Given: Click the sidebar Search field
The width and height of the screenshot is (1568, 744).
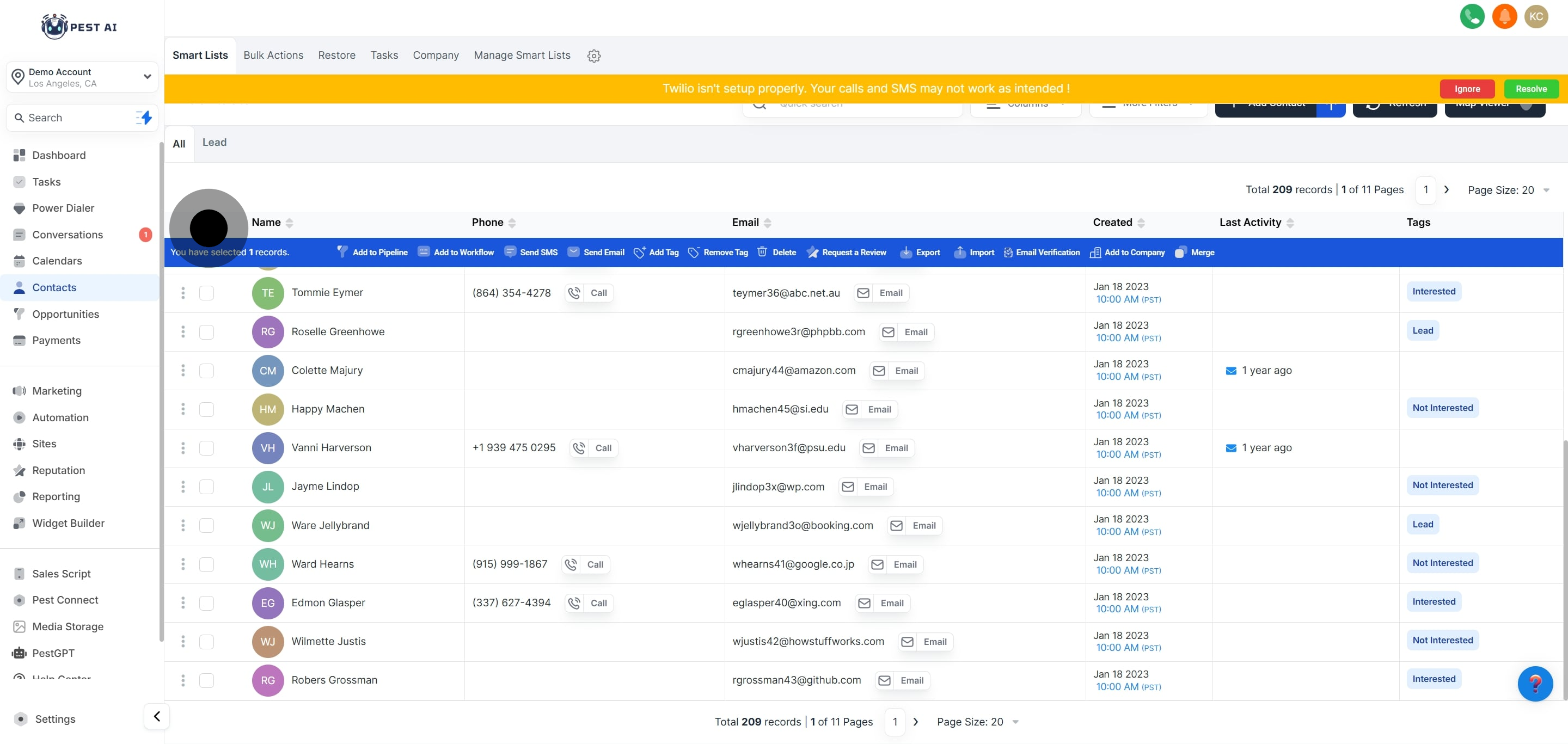Looking at the screenshot, I should [73, 118].
